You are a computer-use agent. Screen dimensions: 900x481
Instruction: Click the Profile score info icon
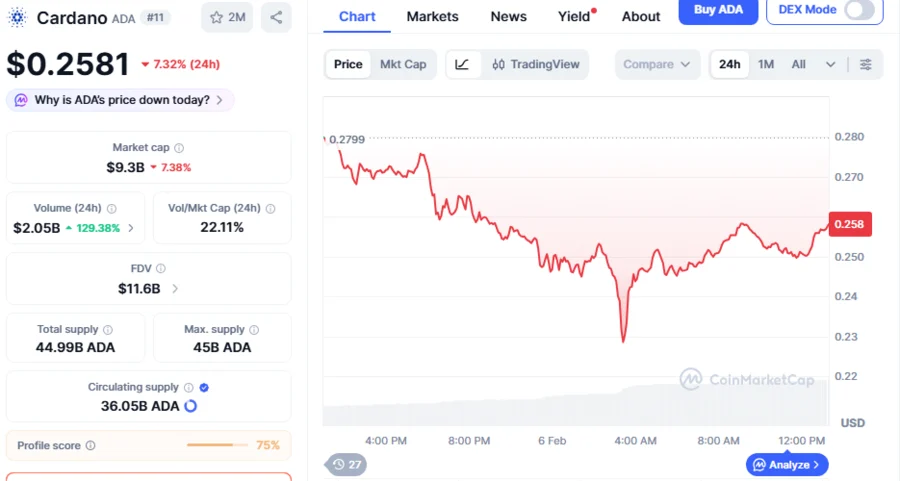point(90,446)
